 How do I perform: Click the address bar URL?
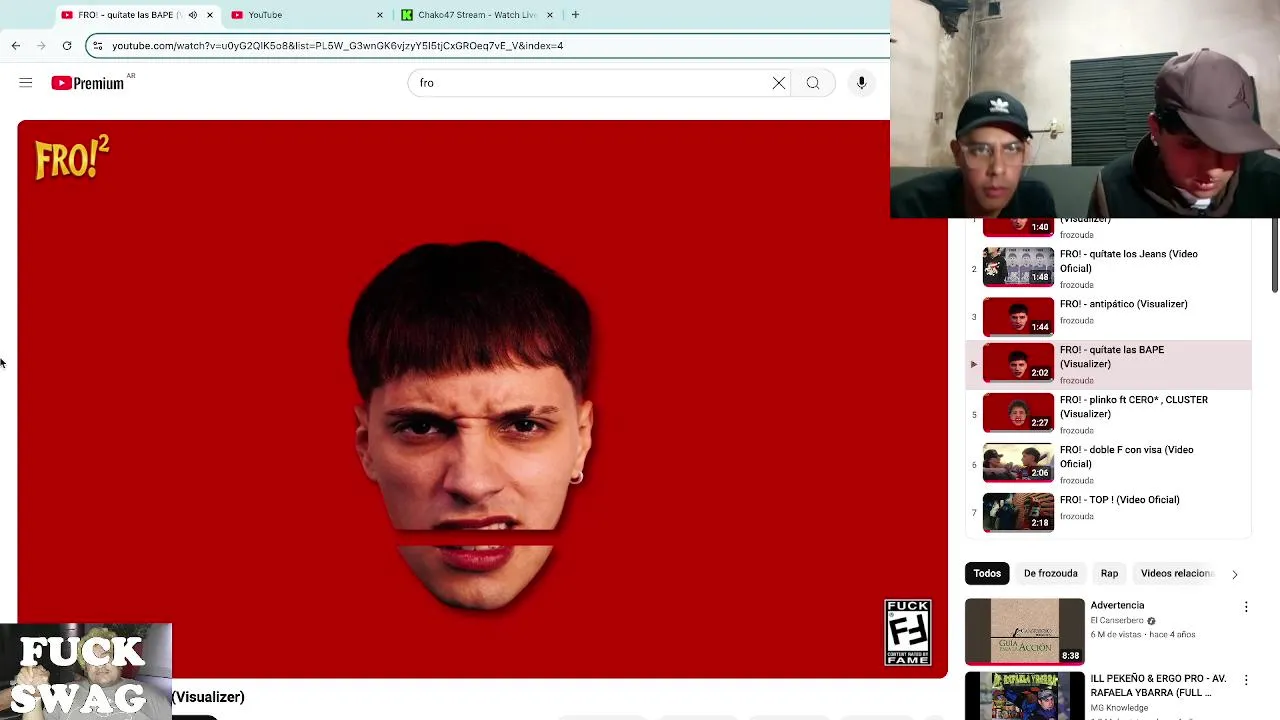[337, 45]
